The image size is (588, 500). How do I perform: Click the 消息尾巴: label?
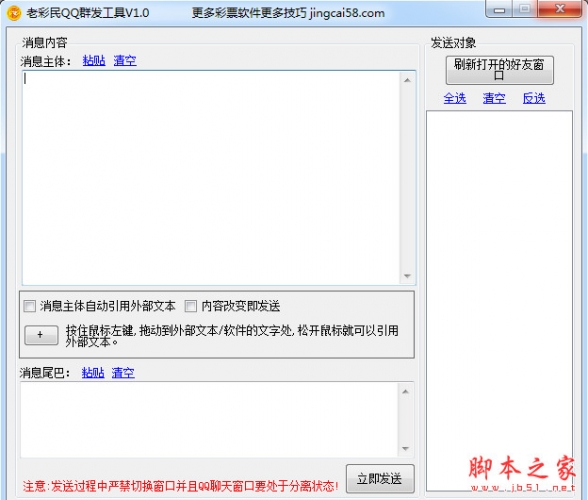pos(45,373)
